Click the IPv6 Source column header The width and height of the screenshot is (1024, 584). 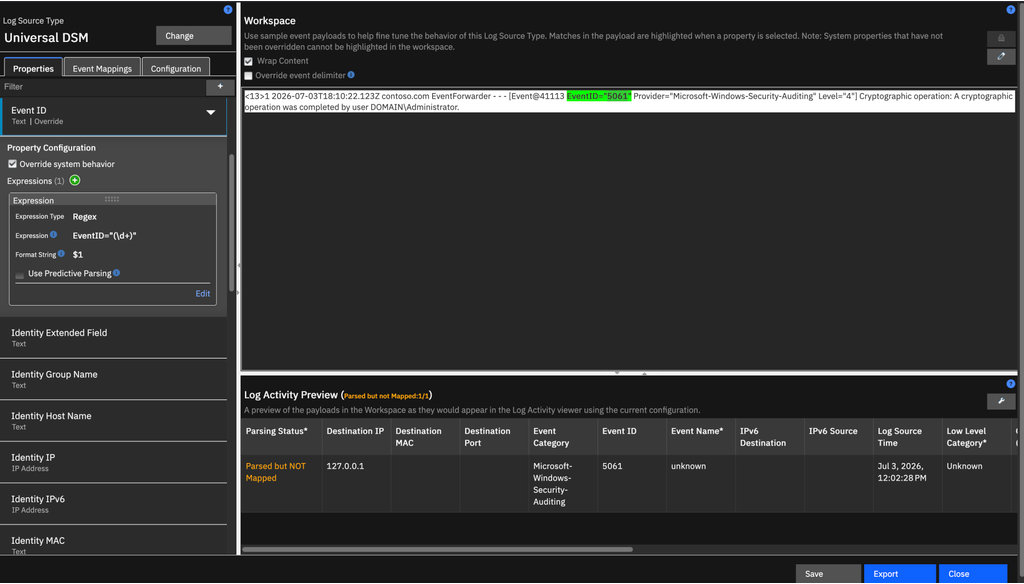839,436
